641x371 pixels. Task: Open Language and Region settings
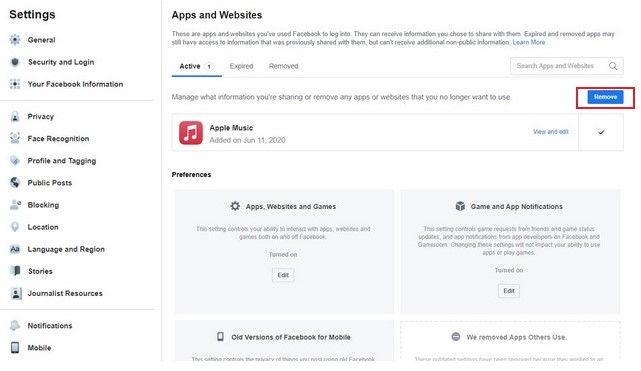click(x=66, y=249)
